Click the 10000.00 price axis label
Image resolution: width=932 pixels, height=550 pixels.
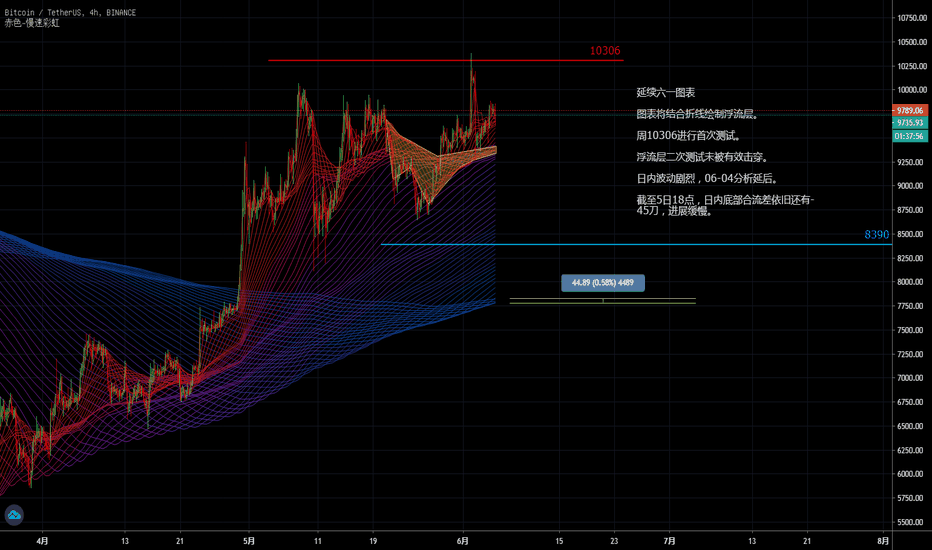click(x=912, y=90)
